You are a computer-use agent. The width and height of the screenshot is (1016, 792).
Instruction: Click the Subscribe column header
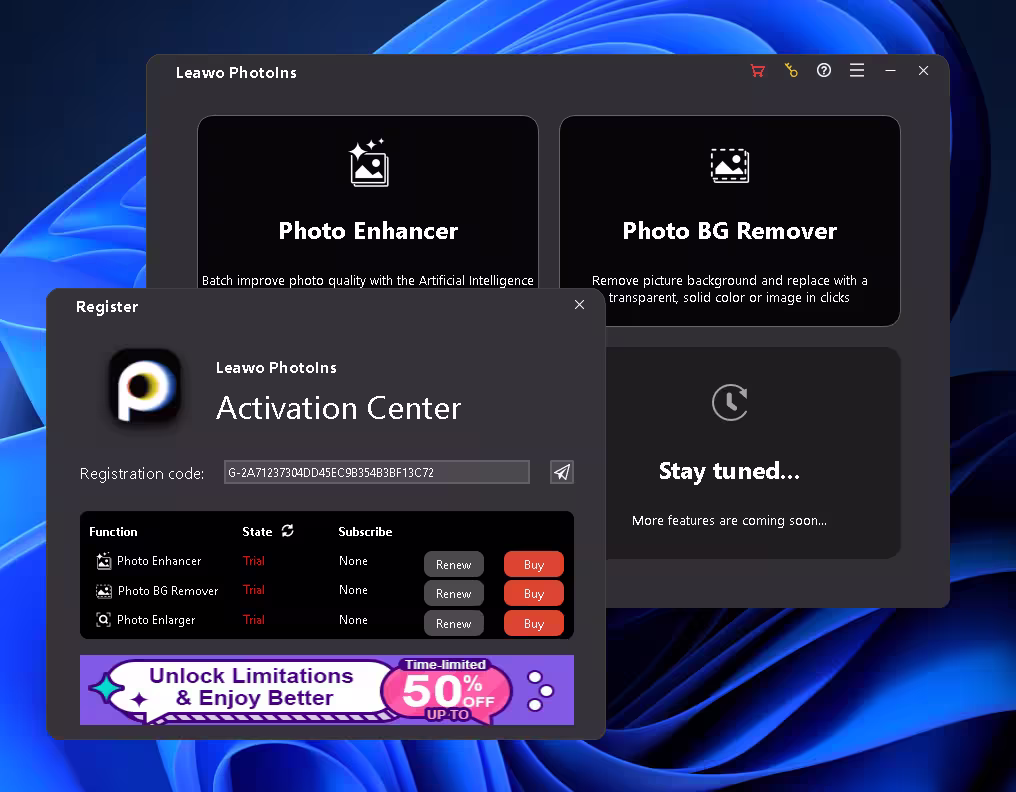pyautogui.click(x=365, y=531)
